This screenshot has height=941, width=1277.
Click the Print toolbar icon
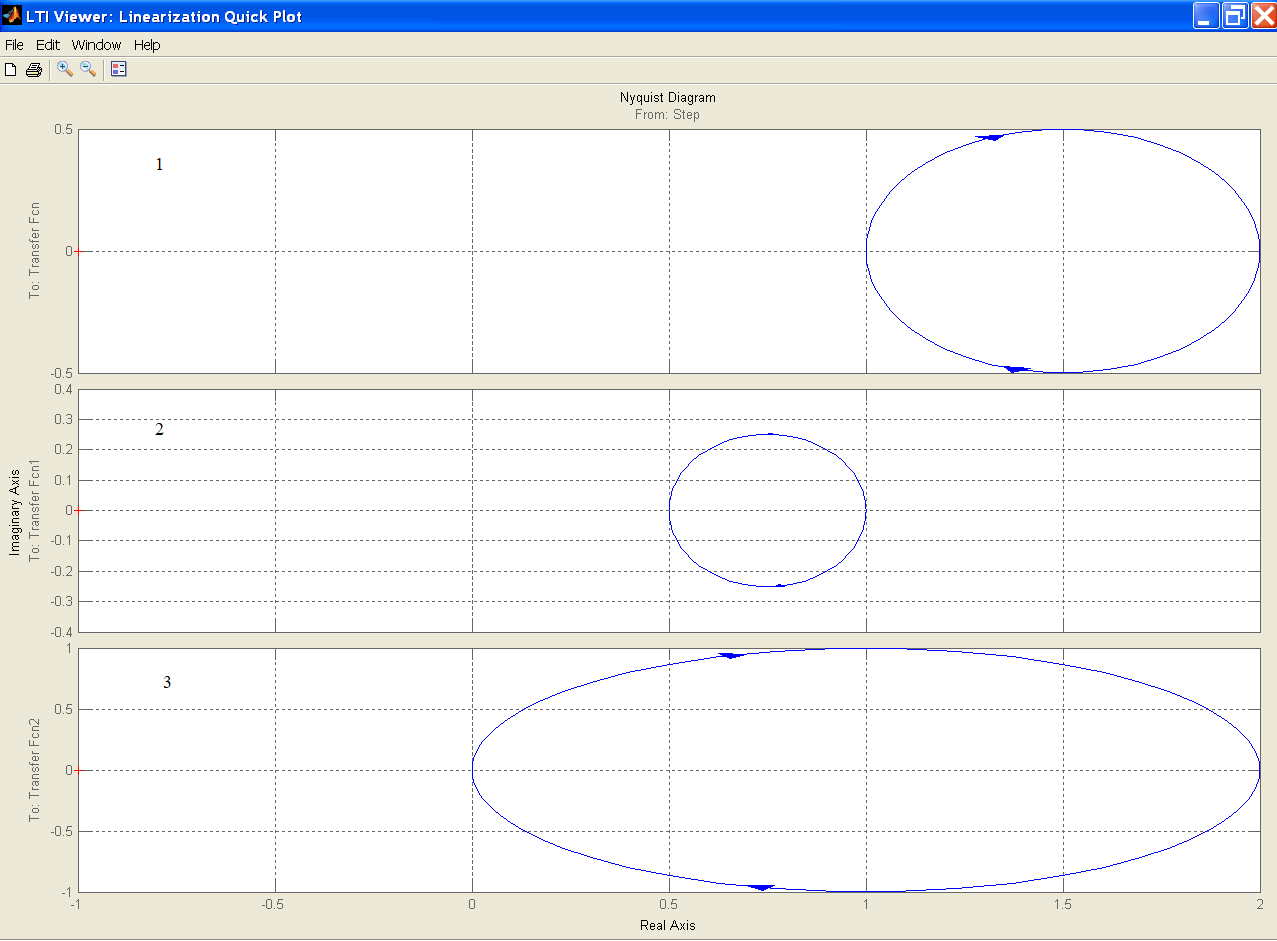pos(33,69)
